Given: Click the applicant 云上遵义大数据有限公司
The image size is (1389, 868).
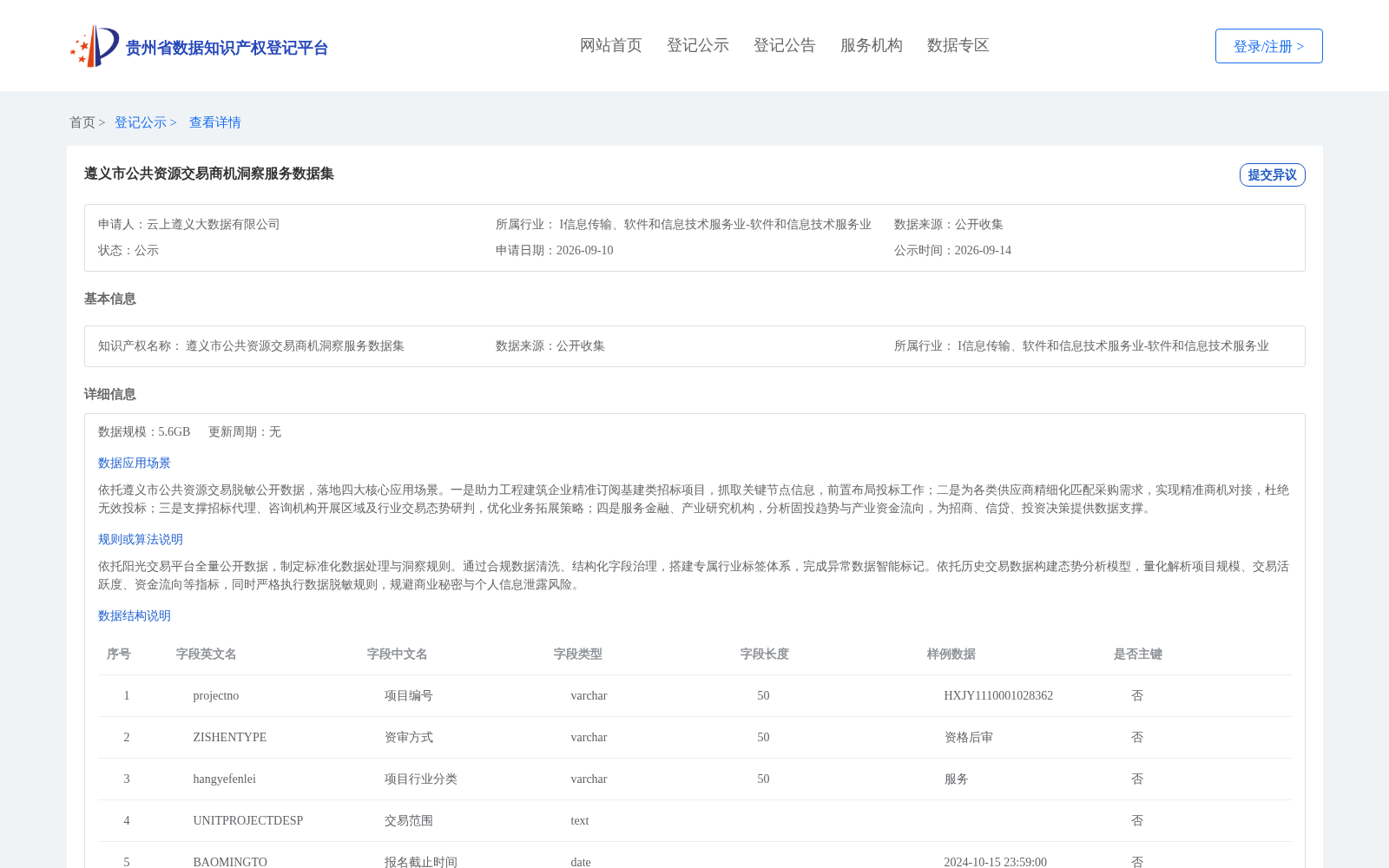Looking at the screenshot, I should (x=214, y=225).
